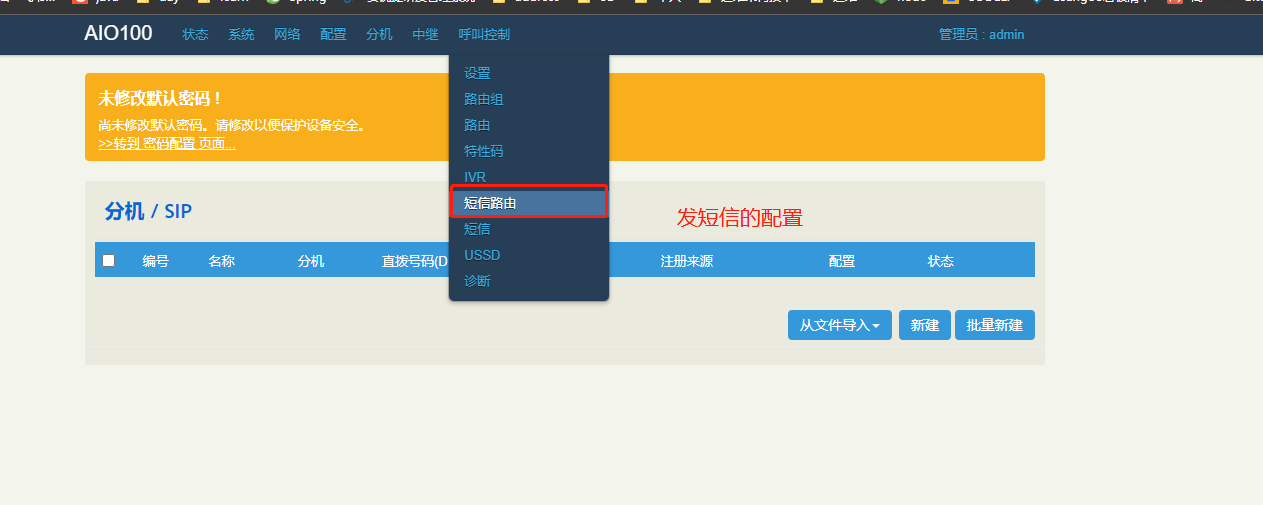
Task: Click the 注册来源 column header
Action: tap(686, 261)
